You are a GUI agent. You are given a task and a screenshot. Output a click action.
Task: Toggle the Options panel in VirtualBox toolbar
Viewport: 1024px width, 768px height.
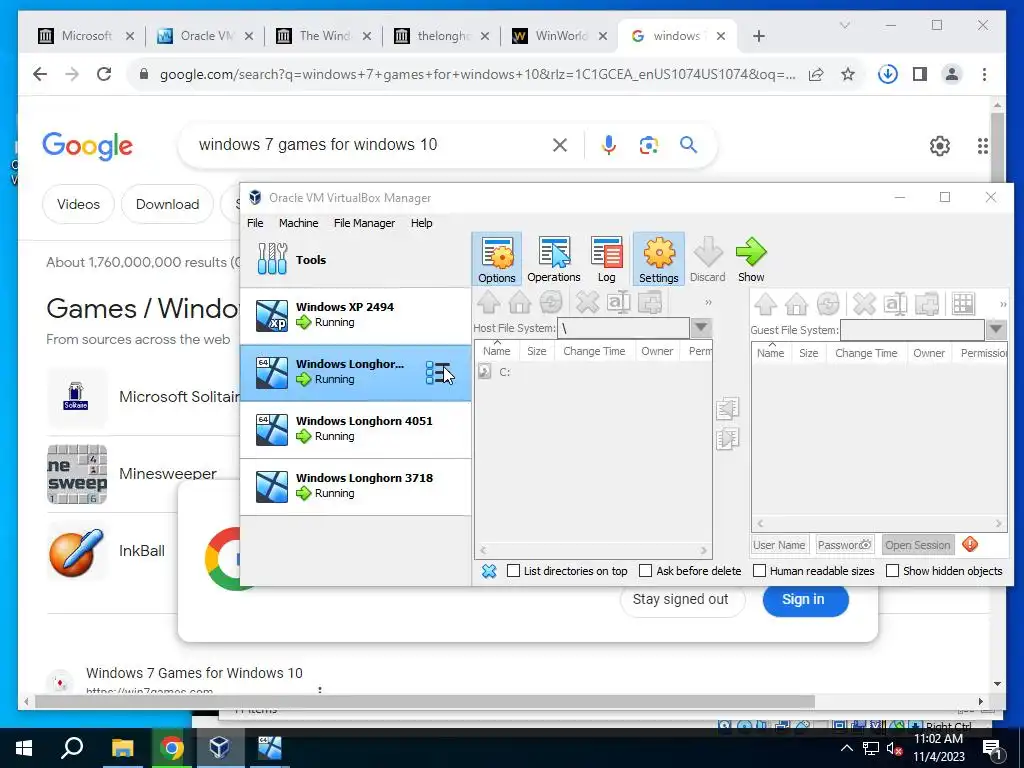pos(496,259)
